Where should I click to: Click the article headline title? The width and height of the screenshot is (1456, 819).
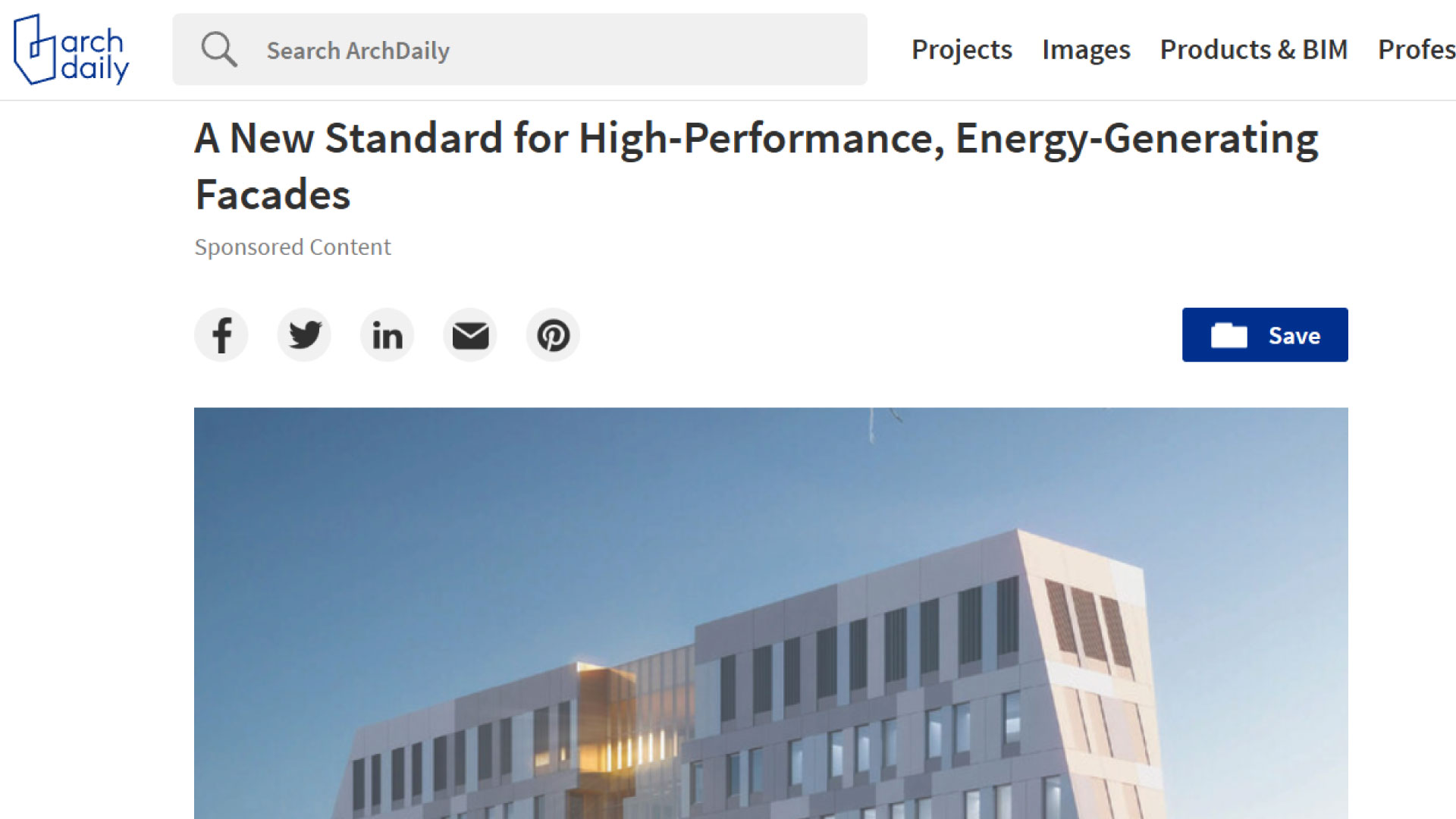click(756, 139)
